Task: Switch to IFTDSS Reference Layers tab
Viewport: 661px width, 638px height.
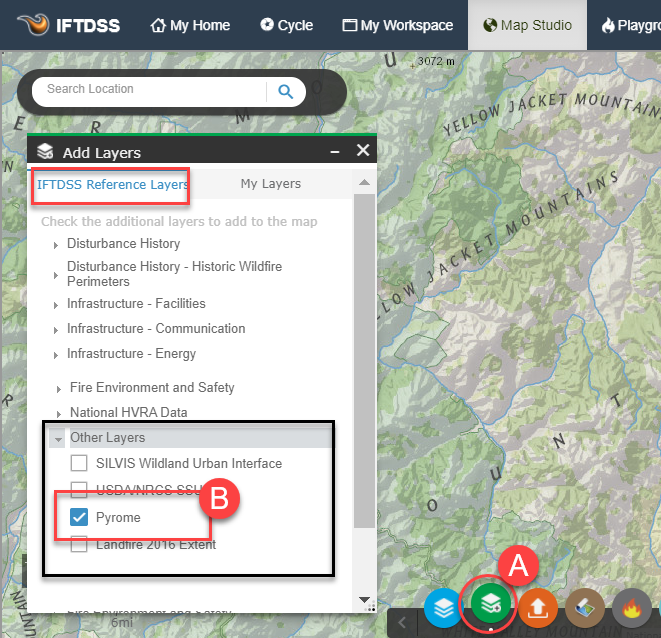Action: pos(112,184)
